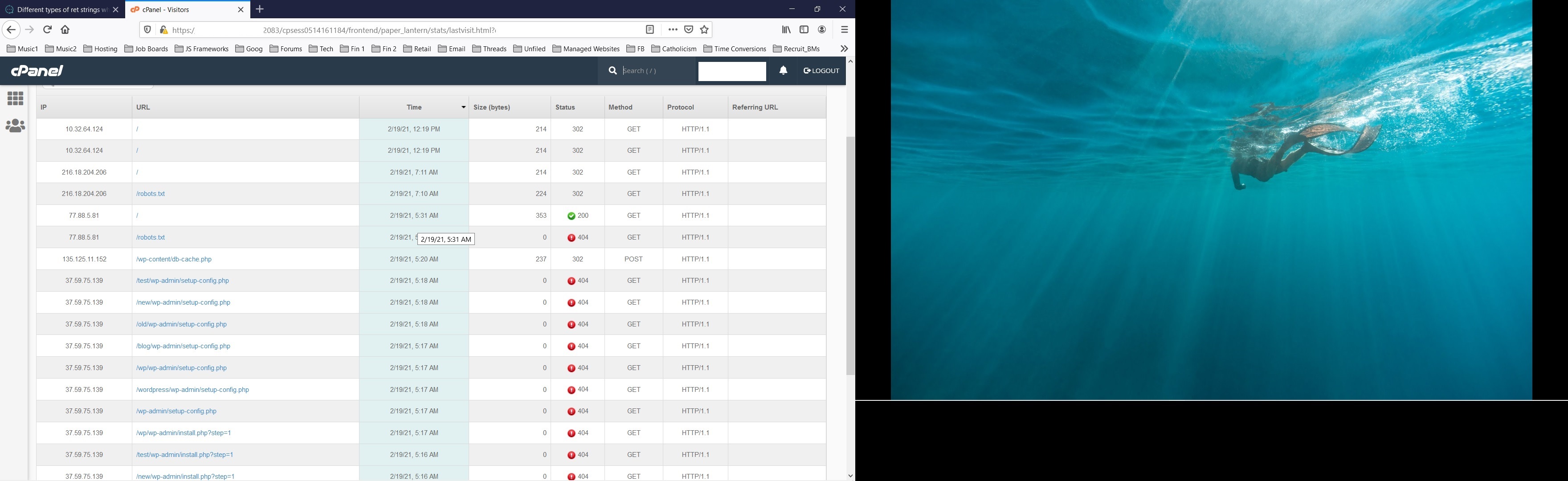Click the LOGOUT button in cPanel header
The image size is (1568, 481).
click(821, 71)
